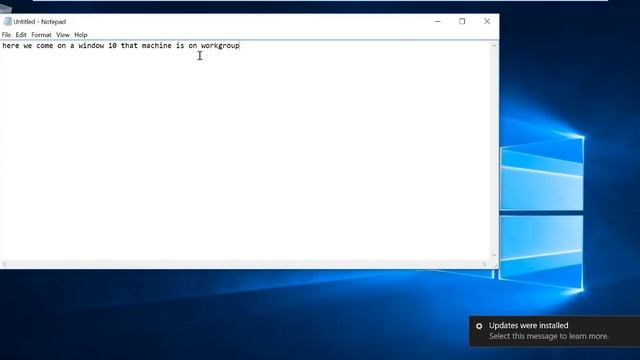The image size is (640, 360).
Task: Click the 'Untitled - Notepad' title text
Action: [x=40, y=22]
